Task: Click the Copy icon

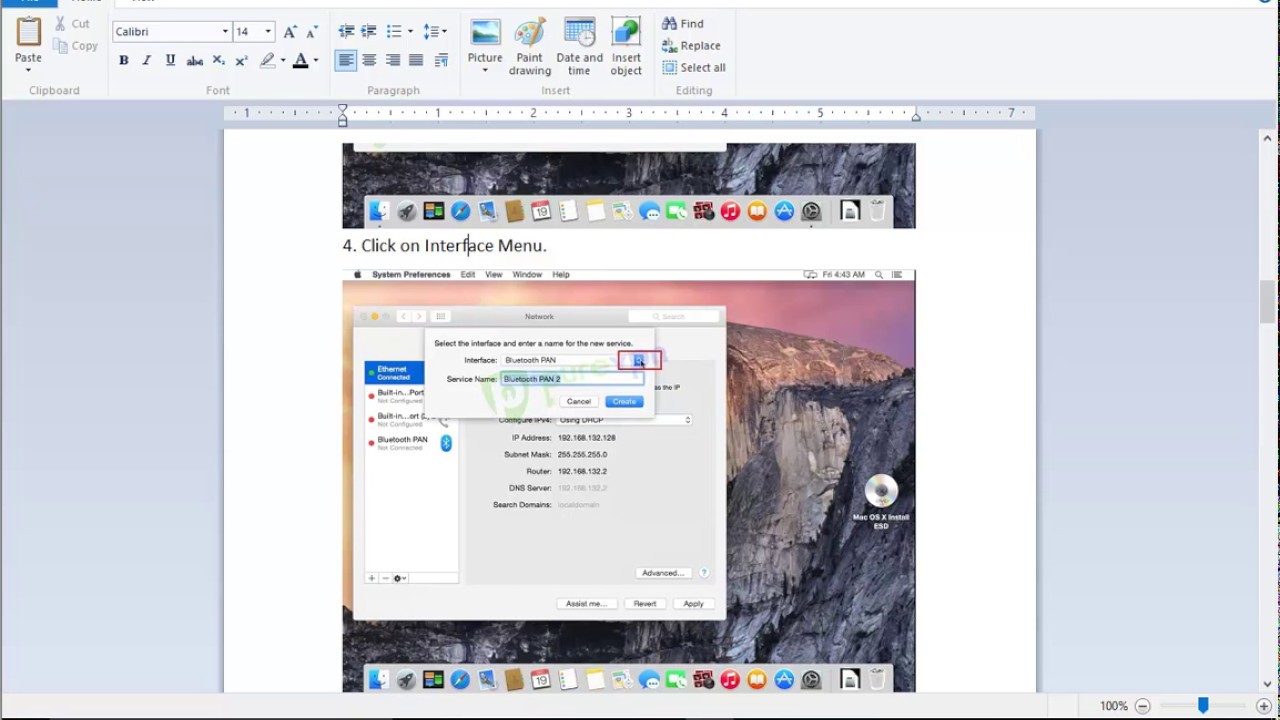Action: [x=60, y=45]
